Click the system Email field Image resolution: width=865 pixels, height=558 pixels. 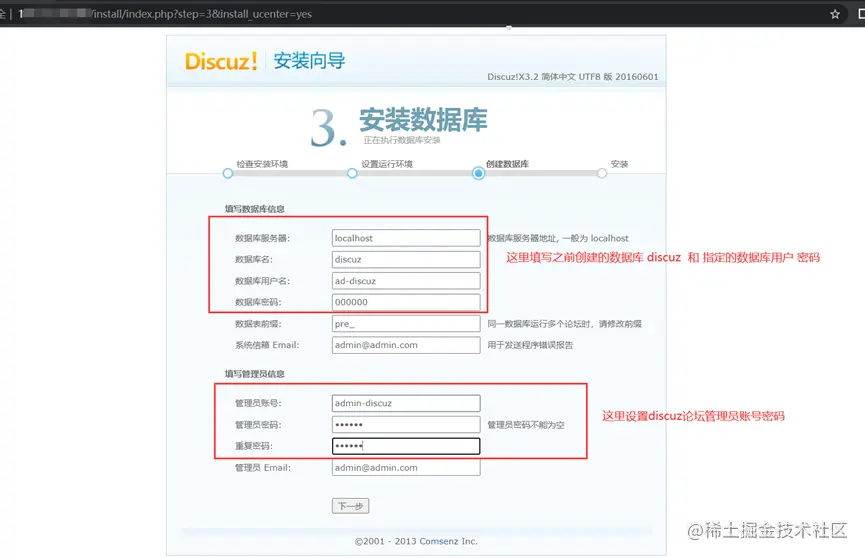406,345
